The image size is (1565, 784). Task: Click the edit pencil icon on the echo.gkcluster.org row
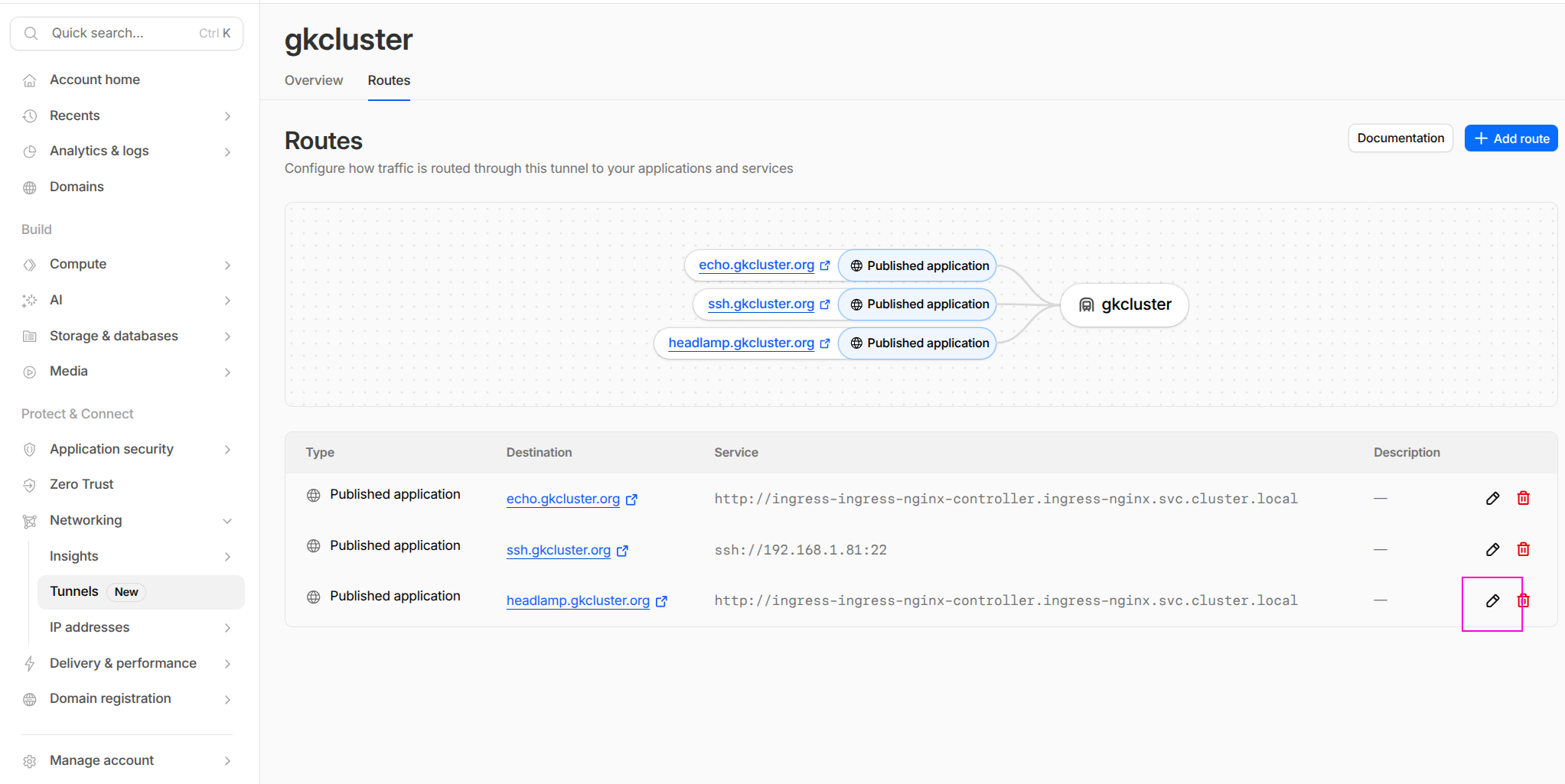tap(1492, 498)
